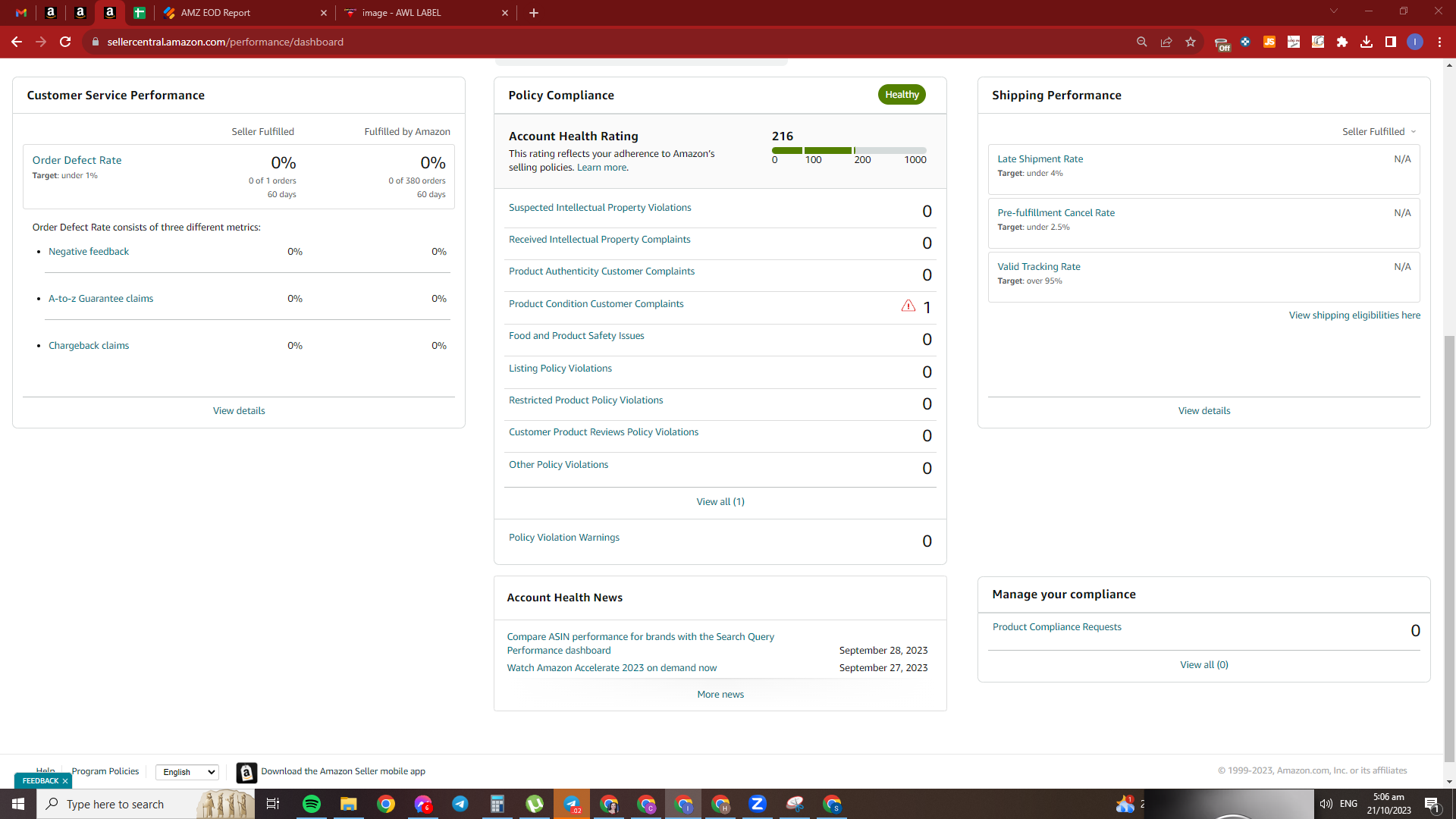Open Customer Product Reviews Policy Violations
The height and width of the screenshot is (819, 1456).
(x=604, y=432)
